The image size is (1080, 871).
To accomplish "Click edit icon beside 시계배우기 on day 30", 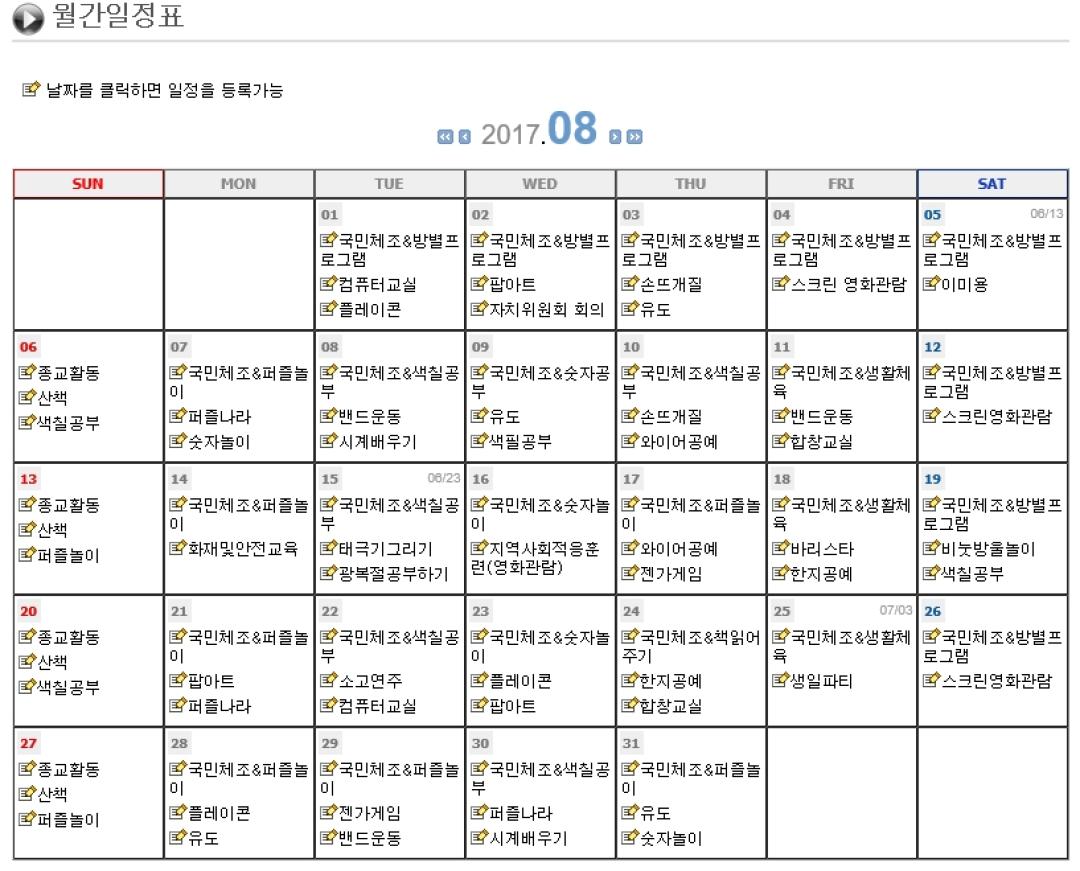I will click(479, 837).
